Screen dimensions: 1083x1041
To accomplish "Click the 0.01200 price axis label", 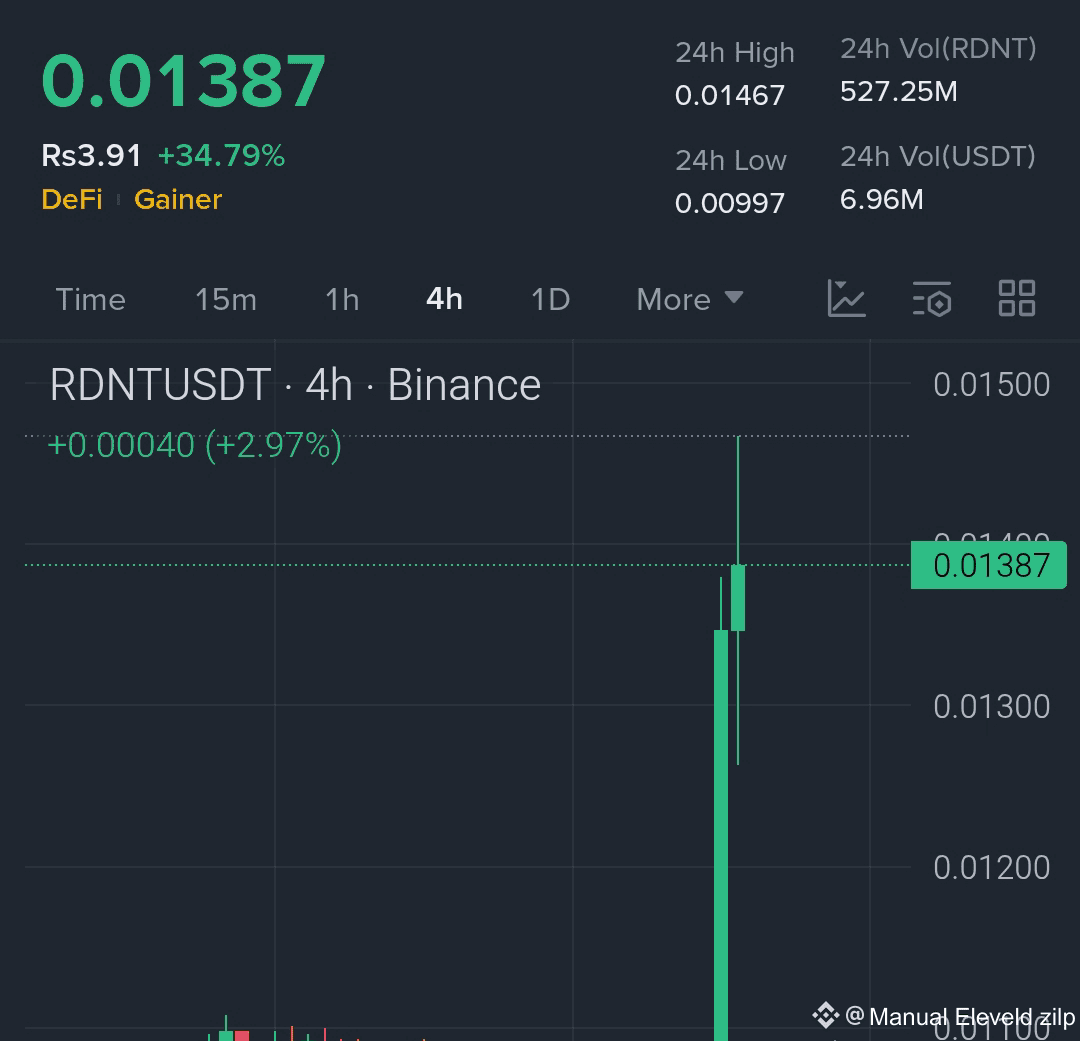I will click(x=992, y=868).
